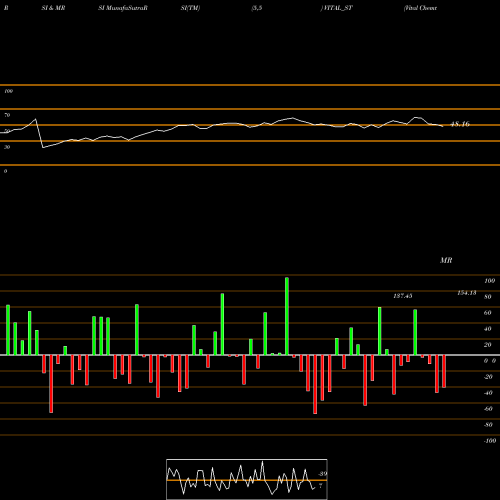
Task: Click the 'SI & MR' header text
Action: point(53,8)
